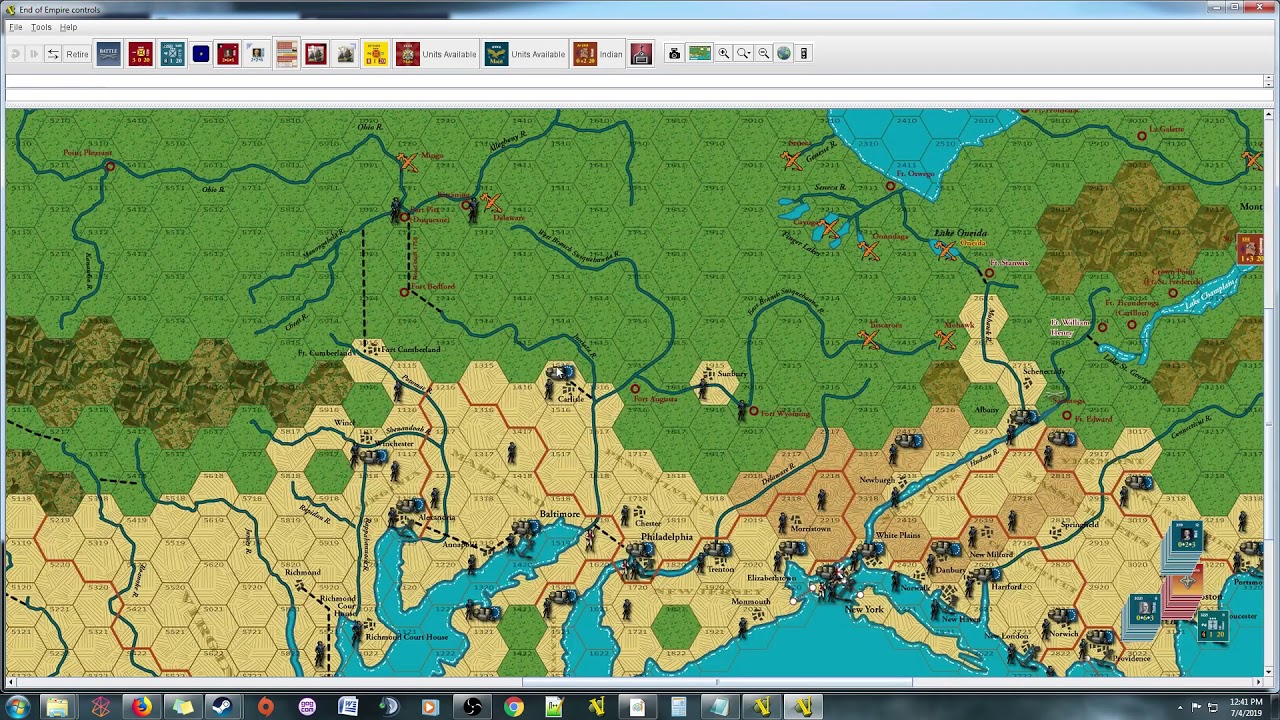Open Steam from the taskbar
The height and width of the screenshot is (720, 1280).
[222, 707]
